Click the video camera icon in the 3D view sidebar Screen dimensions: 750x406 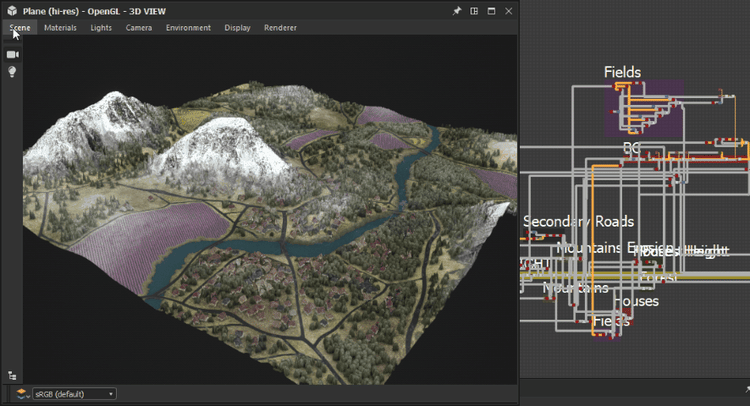tap(12, 55)
